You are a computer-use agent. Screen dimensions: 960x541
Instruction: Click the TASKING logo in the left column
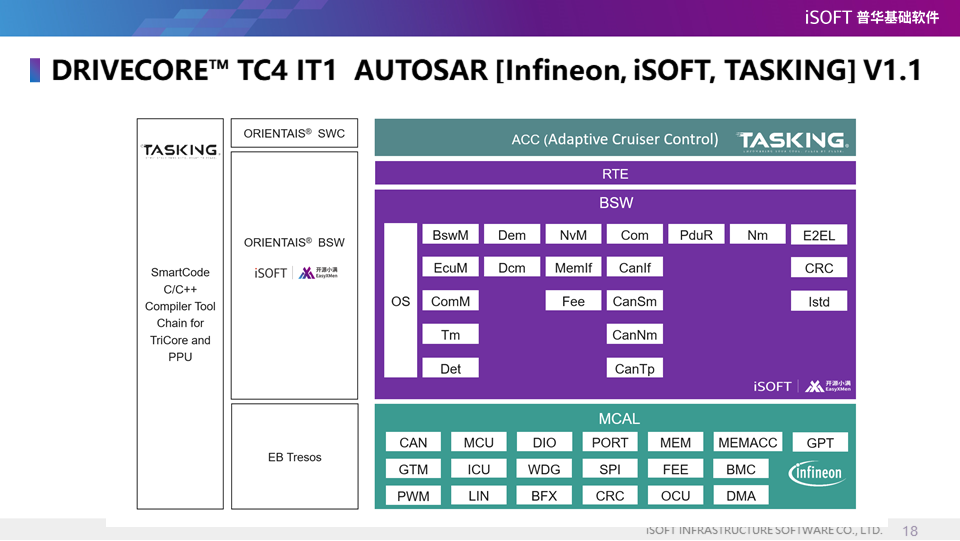click(181, 151)
